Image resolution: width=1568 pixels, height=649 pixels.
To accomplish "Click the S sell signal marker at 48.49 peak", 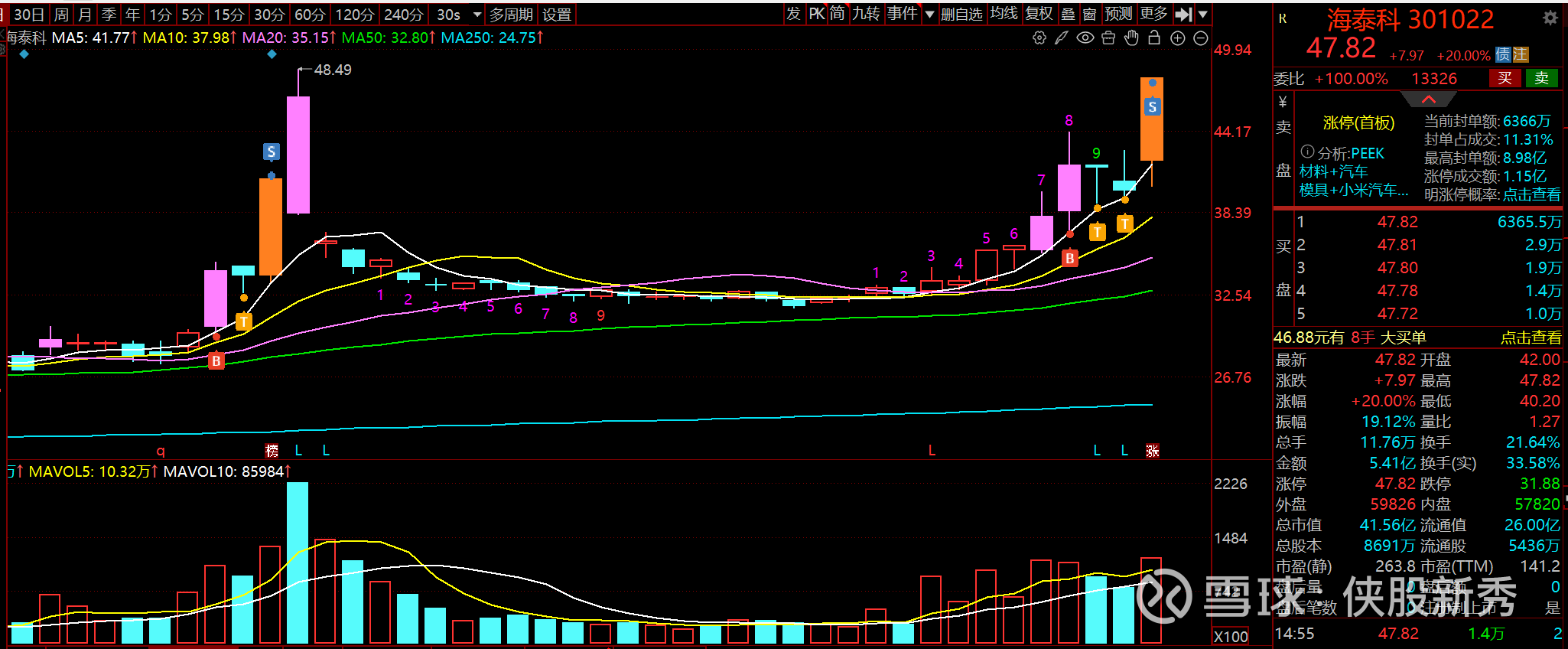I will (271, 152).
